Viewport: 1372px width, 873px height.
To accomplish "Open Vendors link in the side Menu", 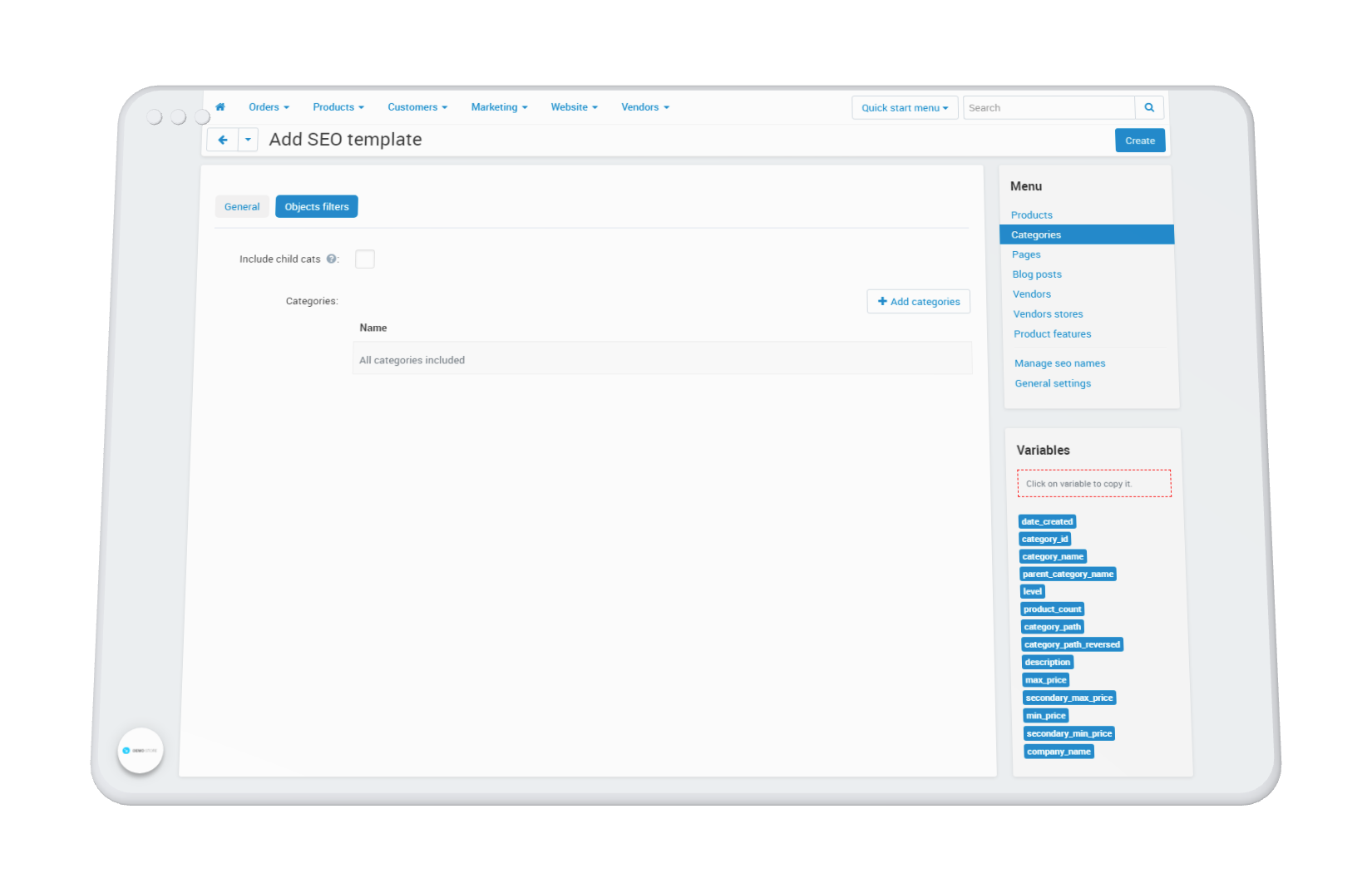I will pos(1032,294).
